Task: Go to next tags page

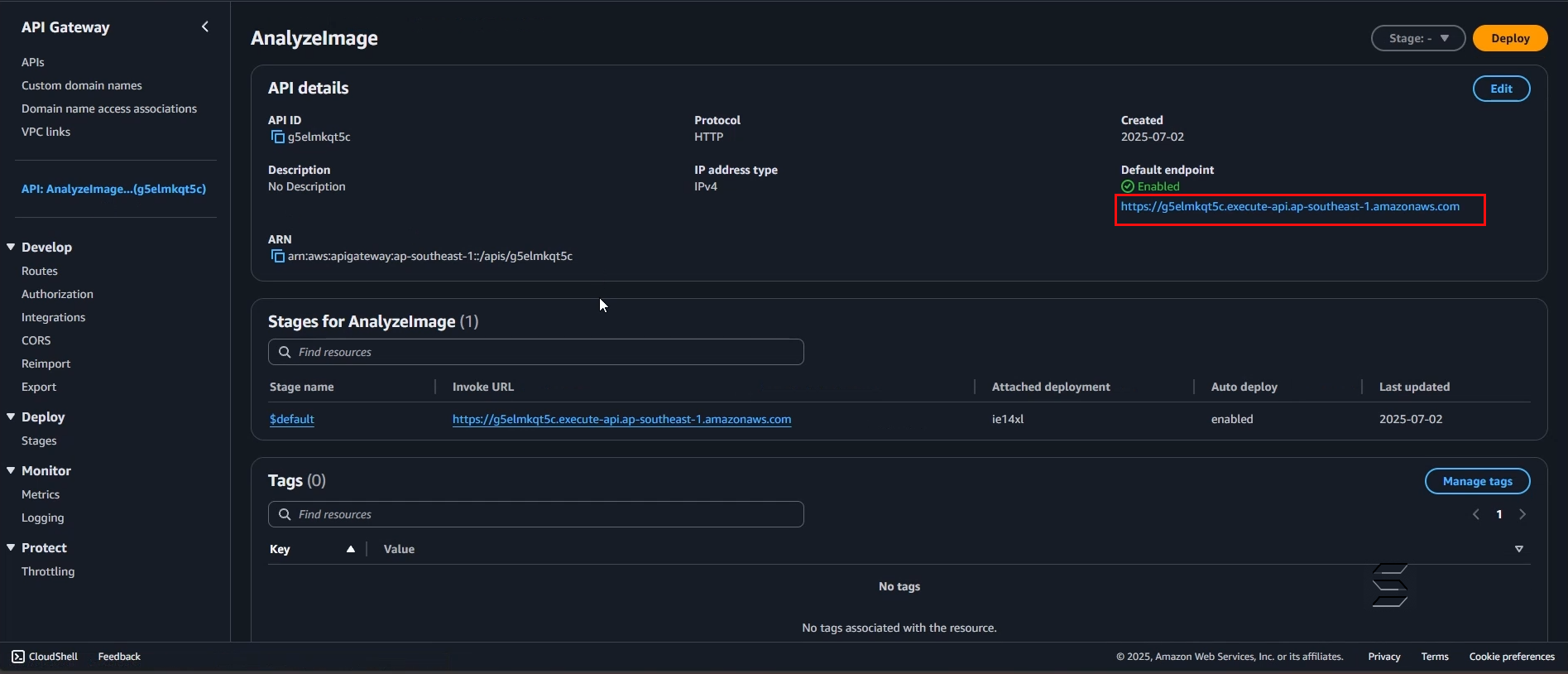Action: (x=1522, y=514)
